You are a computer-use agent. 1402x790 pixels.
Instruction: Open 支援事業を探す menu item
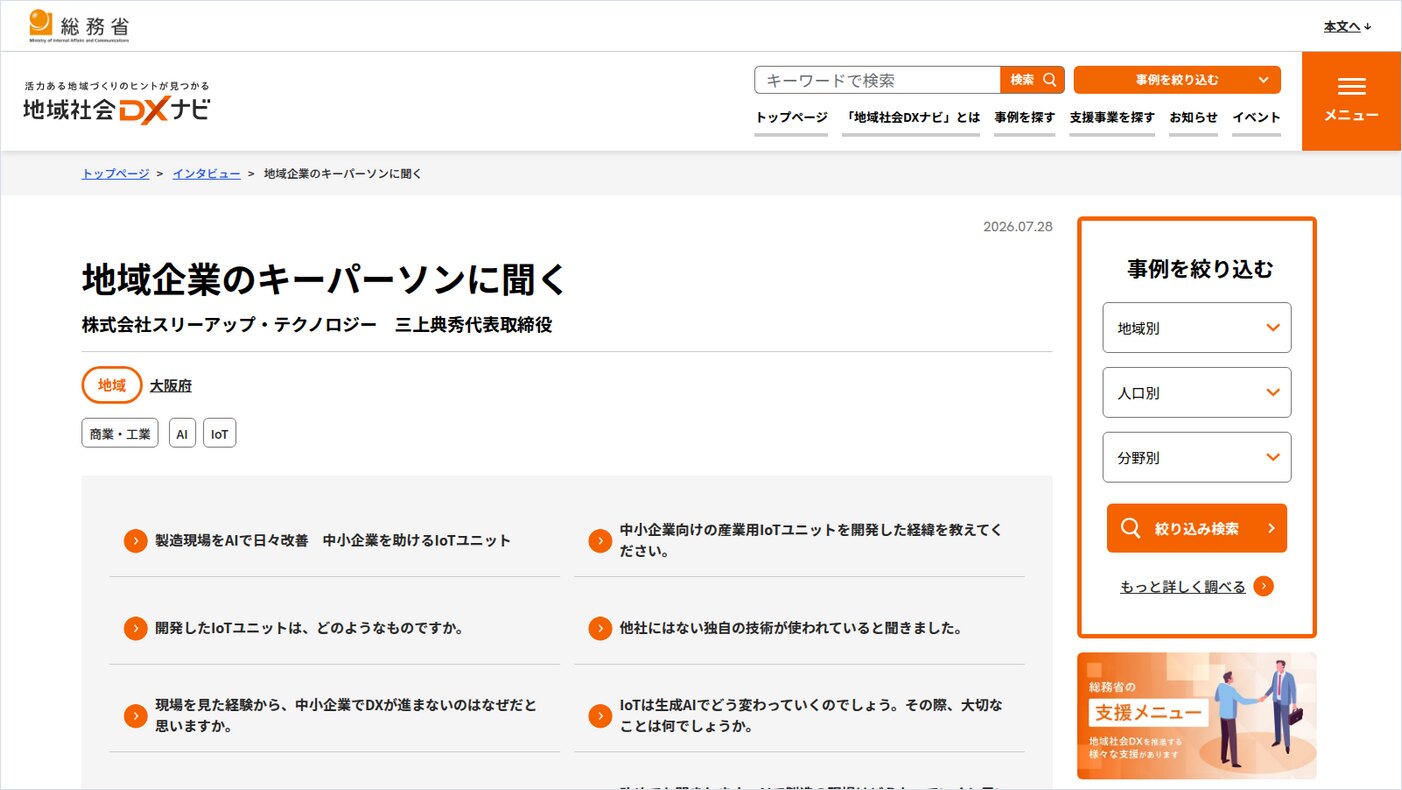tap(1112, 117)
